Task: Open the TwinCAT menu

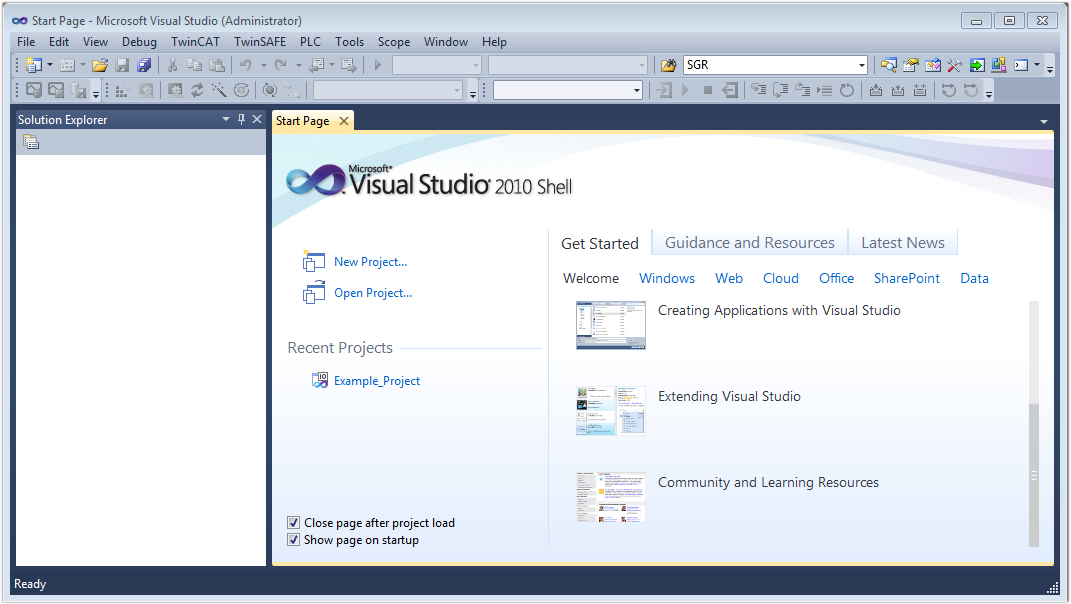Action: pyautogui.click(x=195, y=42)
